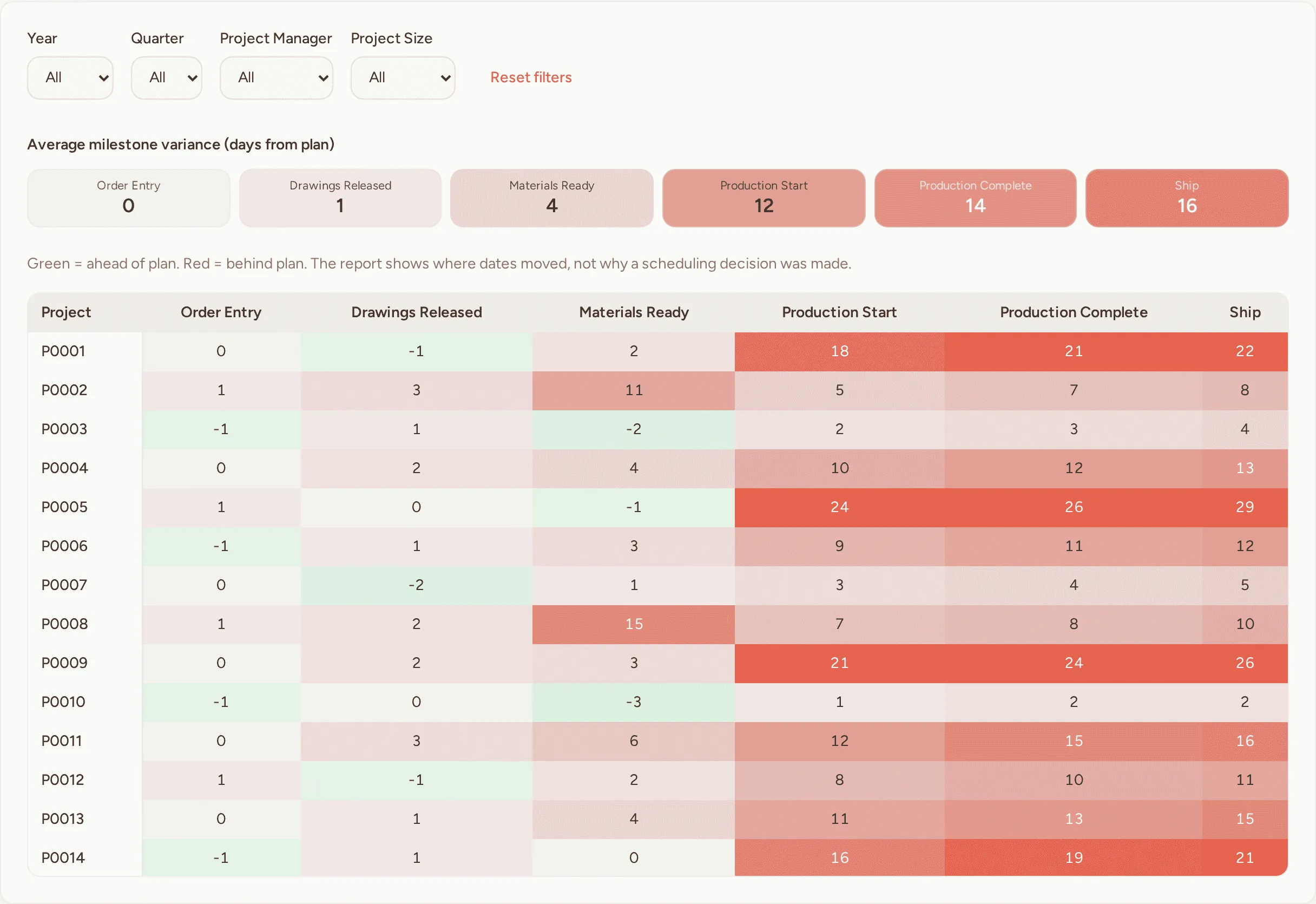
Task: Click the Materials Ready table column header
Action: 634,312
